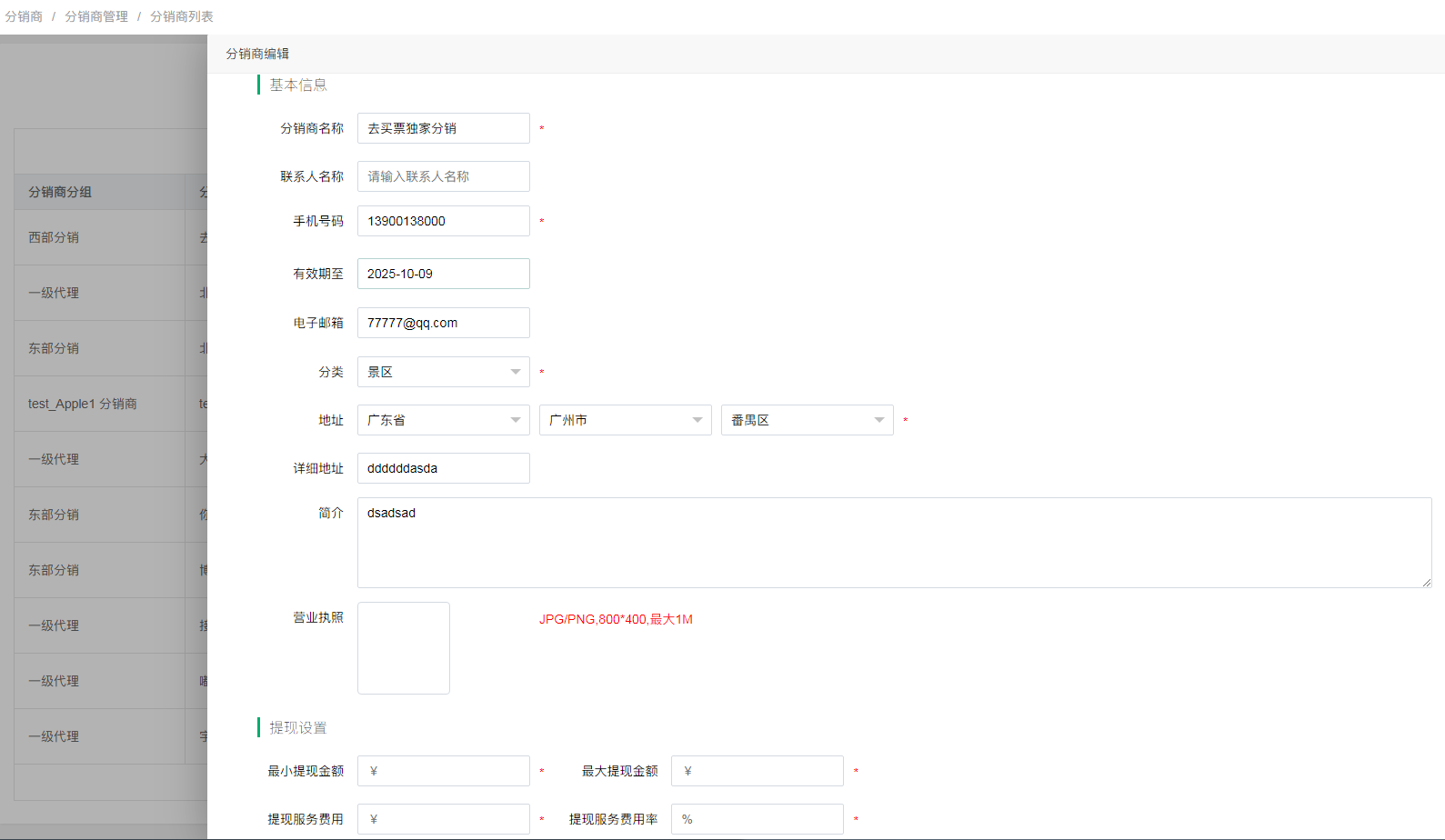Viewport: 1445px width, 840px height.
Task: Expand the 广州市 city dropdown
Action: pyautogui.click(x=625, y=420)
